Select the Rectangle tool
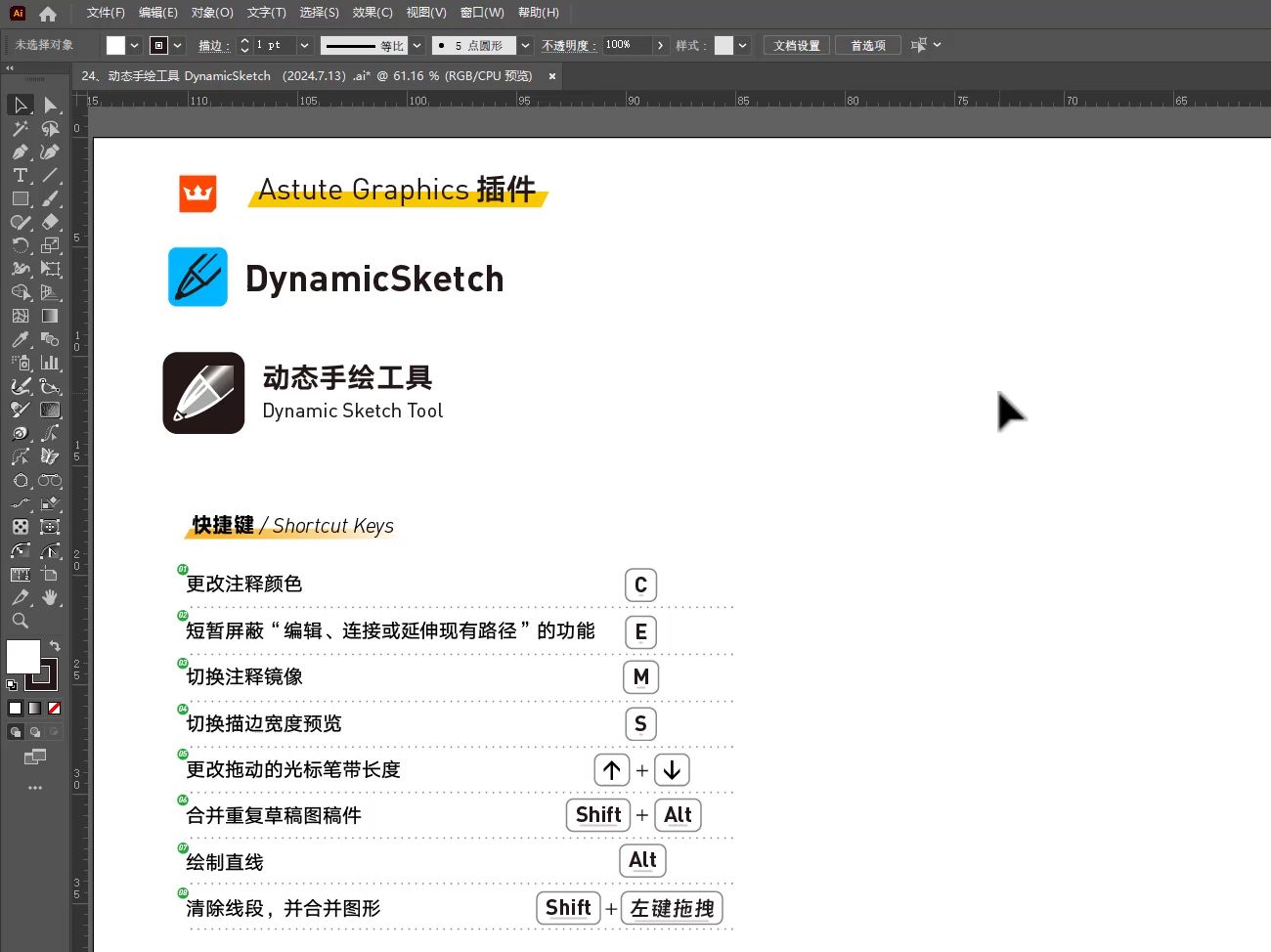 click(x=20, y=198)
